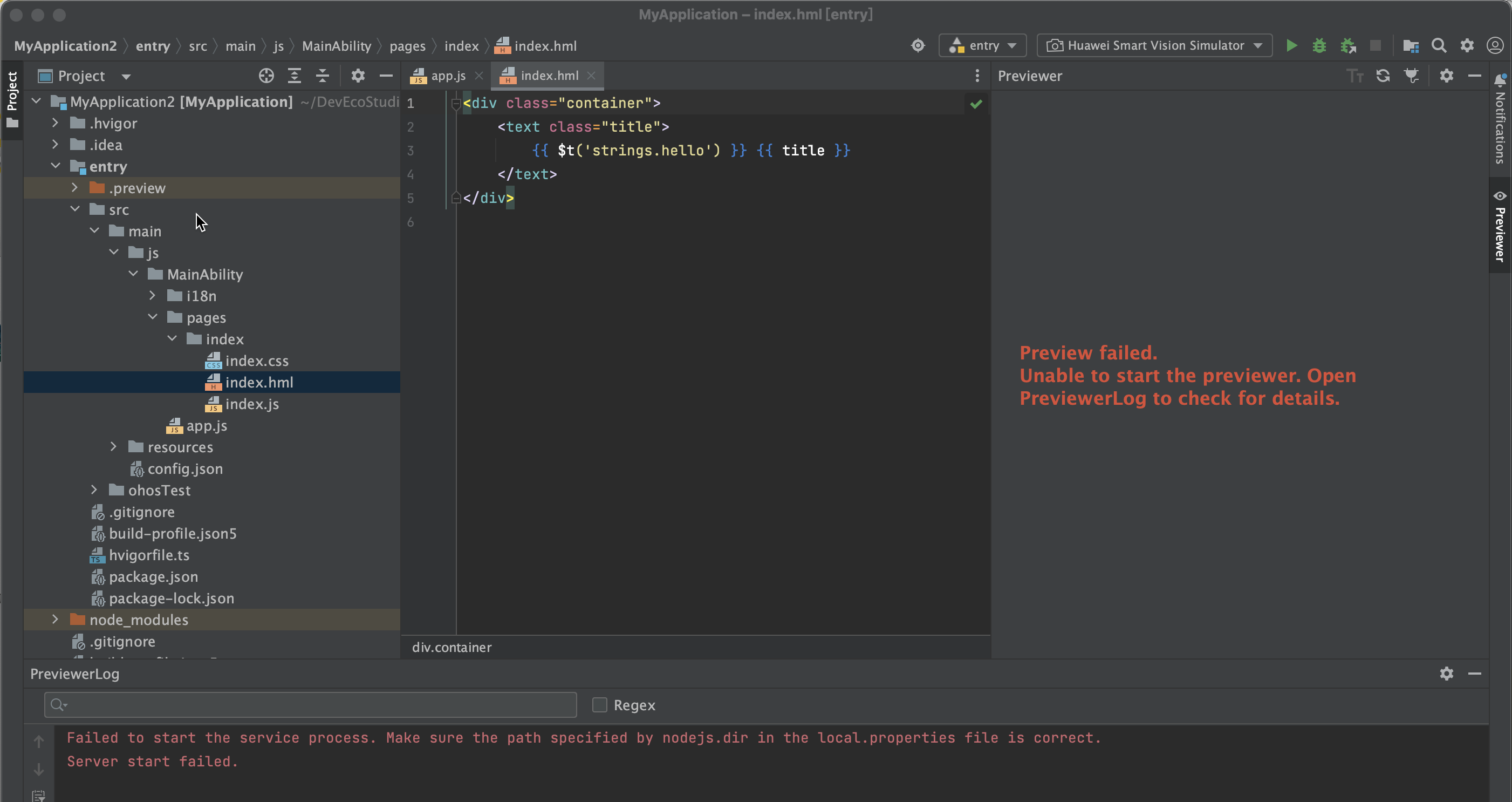This screenshot has height=802, width=1512.
Task: Toggle the Previewer side tool window tab
Action: tap(1500, 226)
